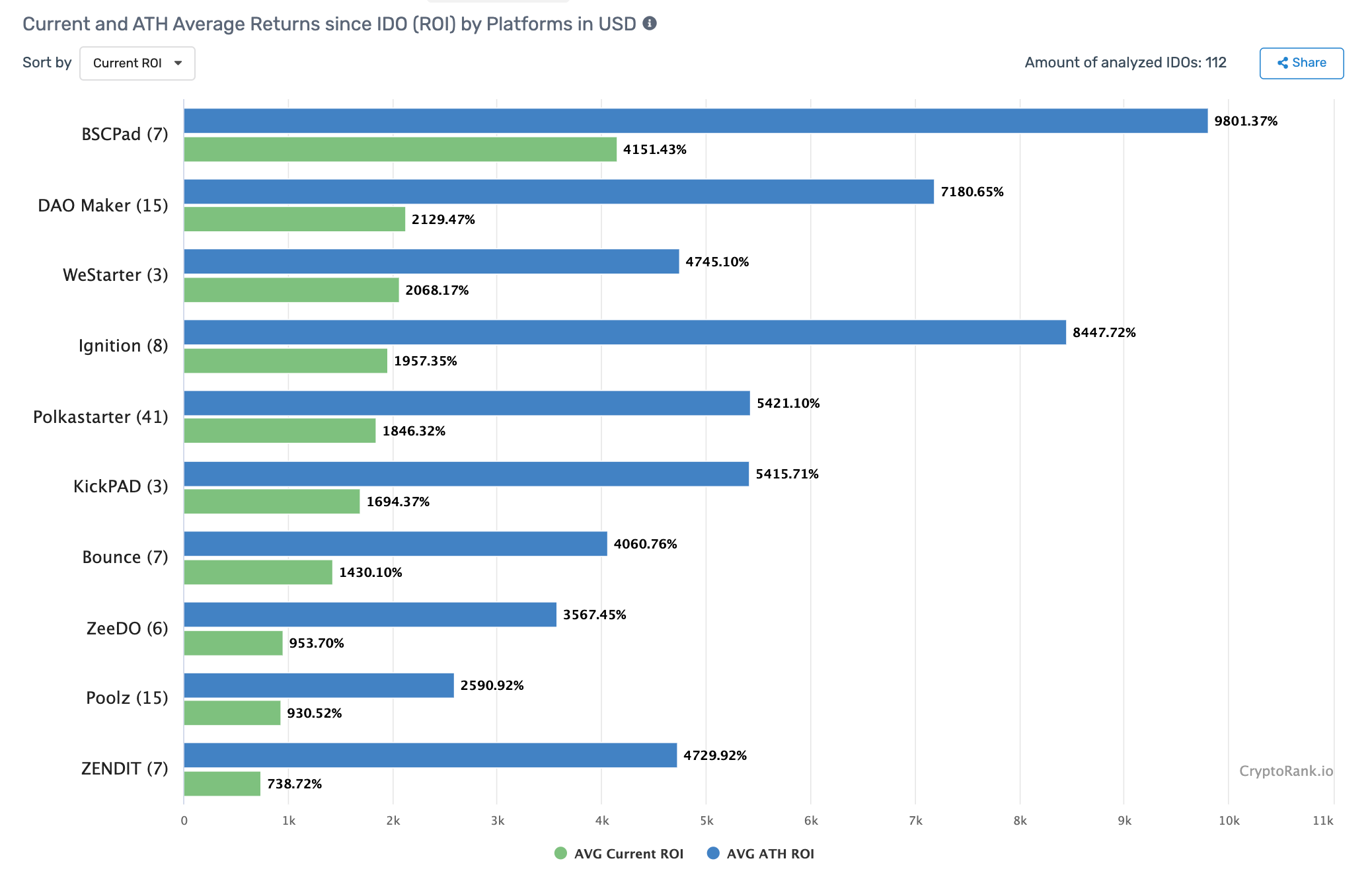This screenshot has width=1372, height=871.
Task: Click the Polkastarter green current bar
Action: coord(280,431)
